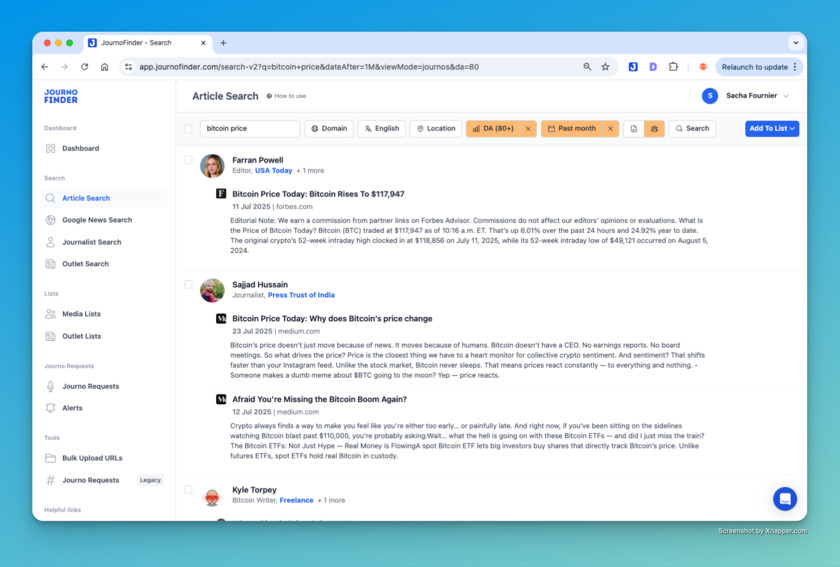Click Kyle Torpey's avatar
The image size is (840, 567).
click(x=212, y=497)
